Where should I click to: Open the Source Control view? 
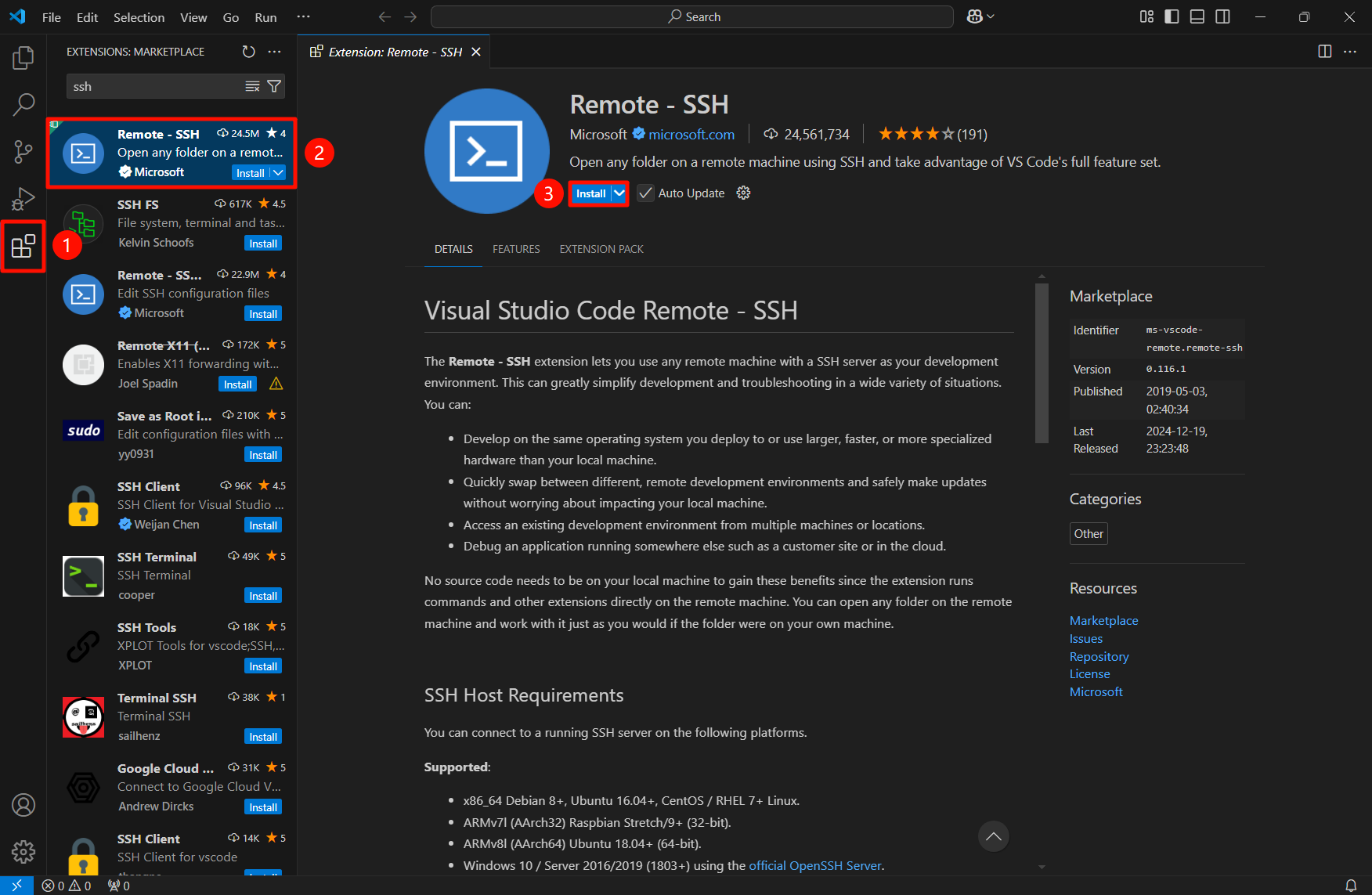click(23, 151)
